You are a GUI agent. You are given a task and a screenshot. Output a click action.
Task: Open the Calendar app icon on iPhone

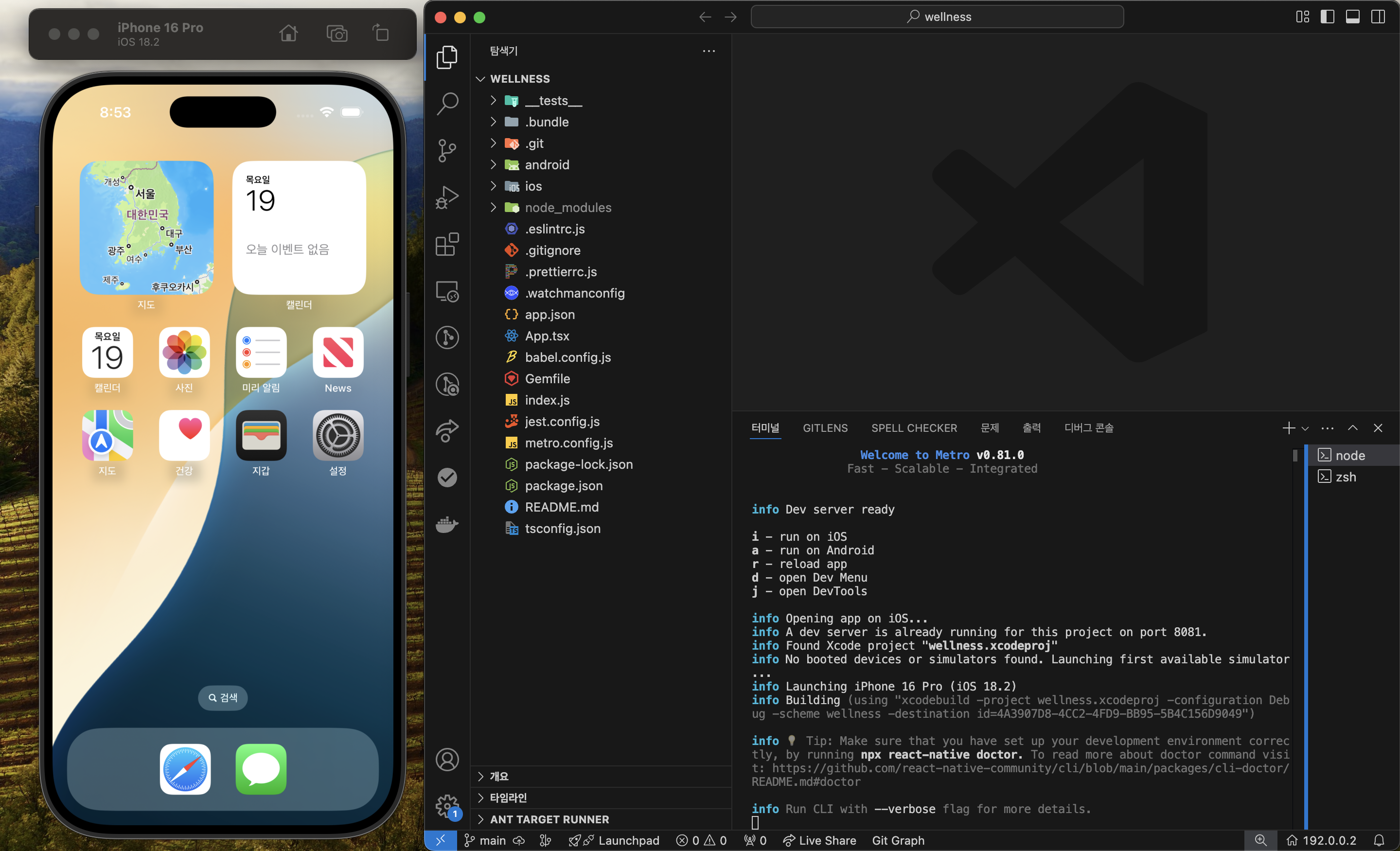(x=107, y=352)
